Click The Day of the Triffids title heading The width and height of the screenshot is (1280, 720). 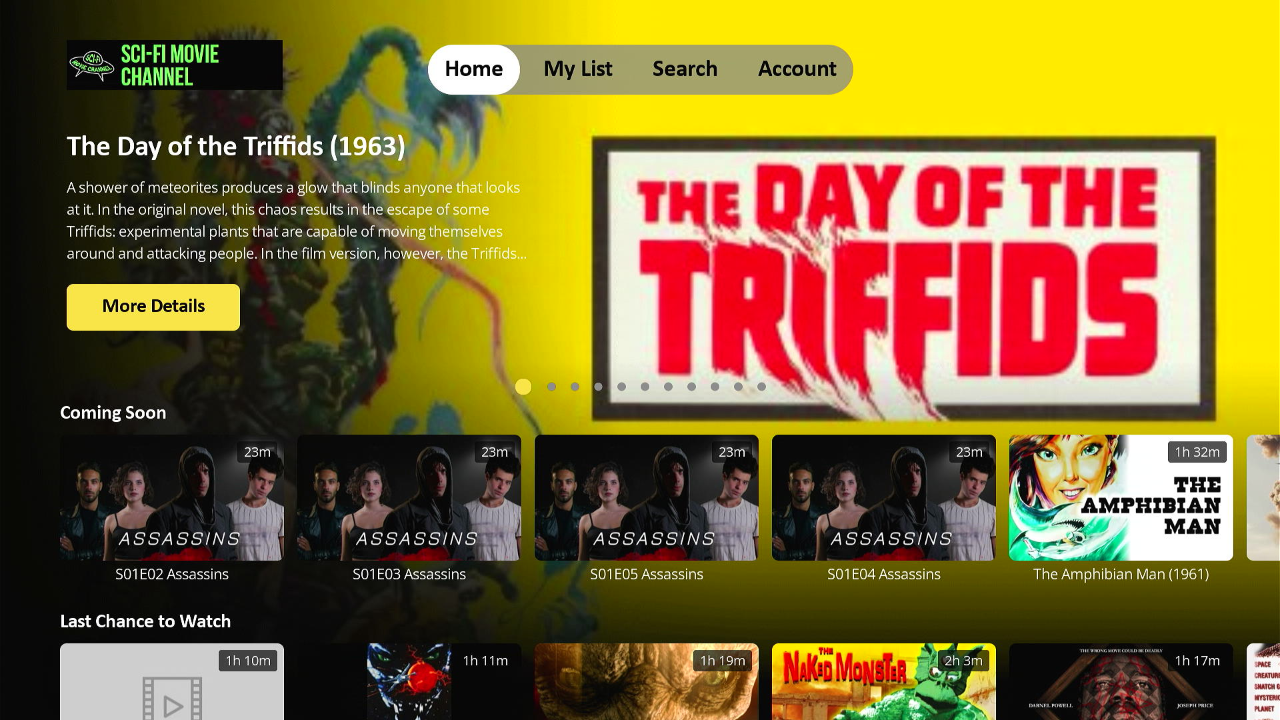(236, 147)
